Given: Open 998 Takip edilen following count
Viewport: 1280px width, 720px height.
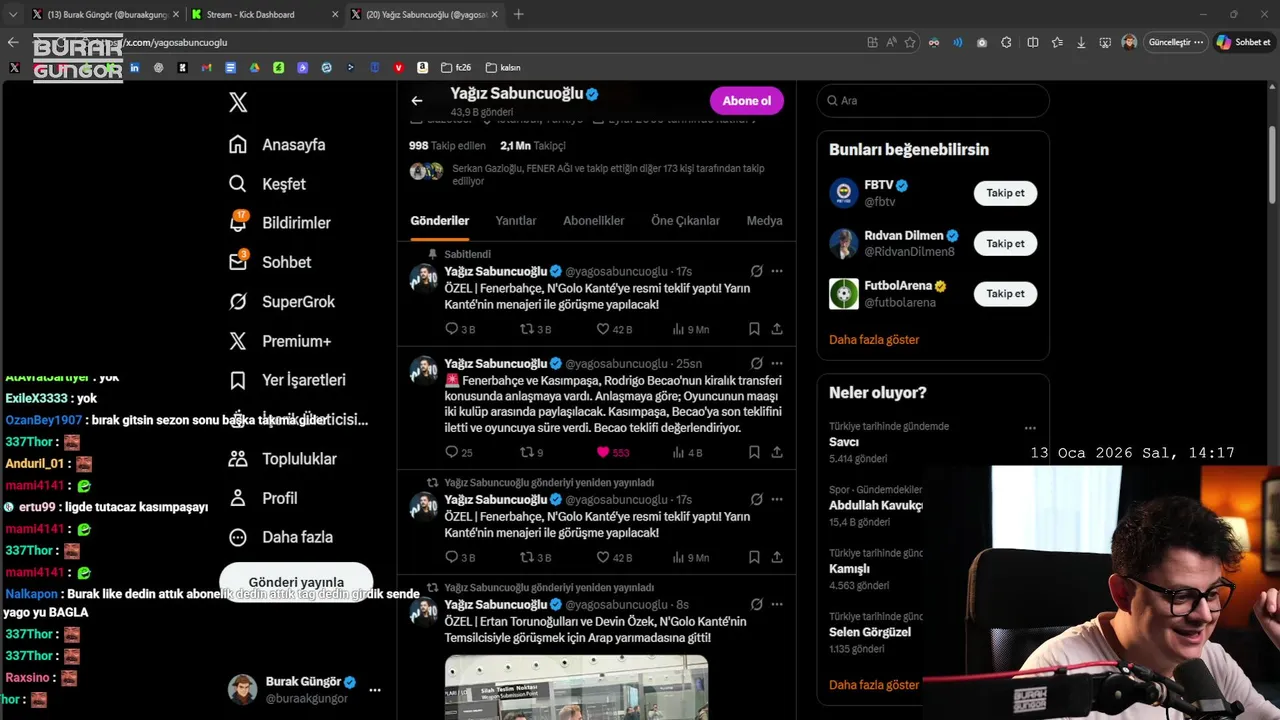Looking at the screenshot, I should tap(447, 146).
